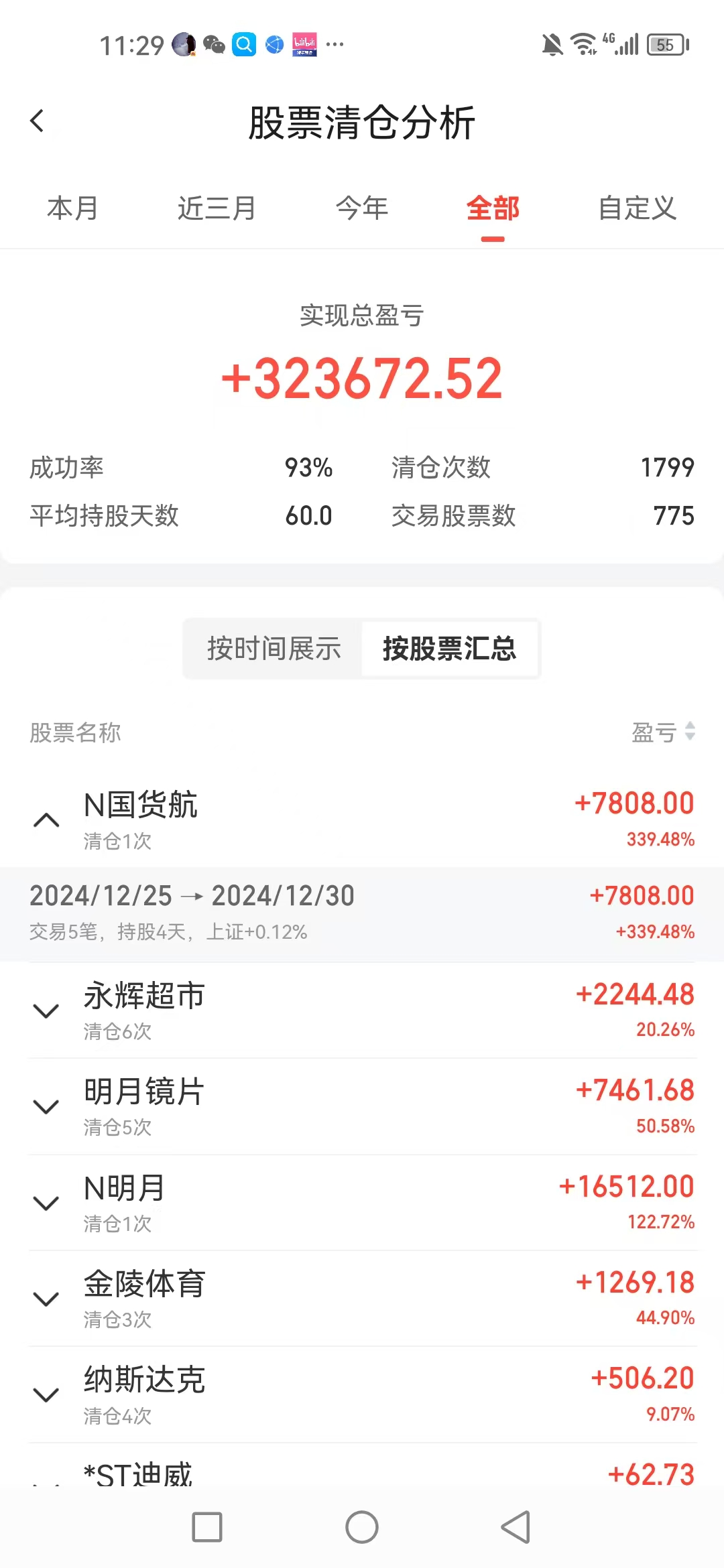Screen dimensions: 724x1568
Task: Tap the back arrow in header
Action: [38, 121]
